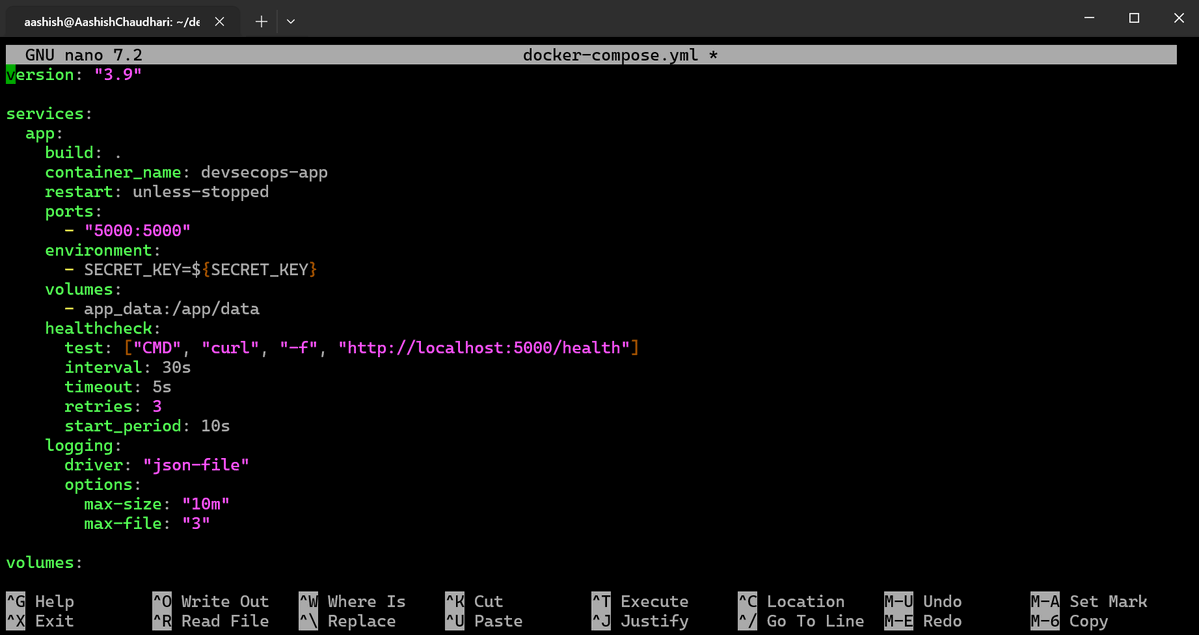The image size is (1199, 635).
Task: Click the volumes: key under app service
Action: click(x=83, y=289)
